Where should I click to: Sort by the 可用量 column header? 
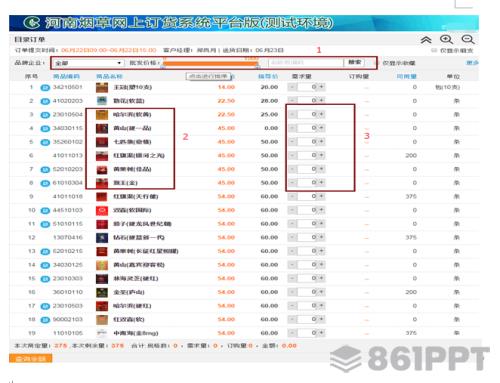point(406,77)
